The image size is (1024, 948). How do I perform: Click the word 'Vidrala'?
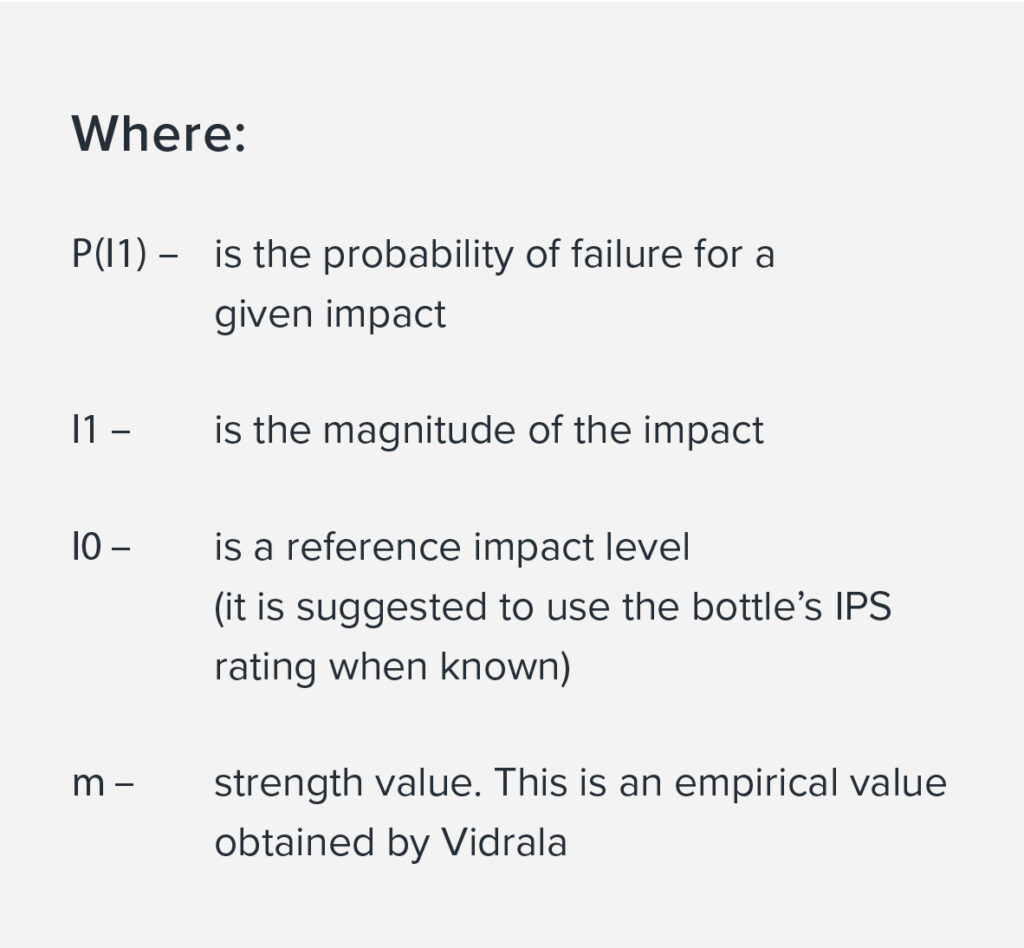click(x=504, y=842)
